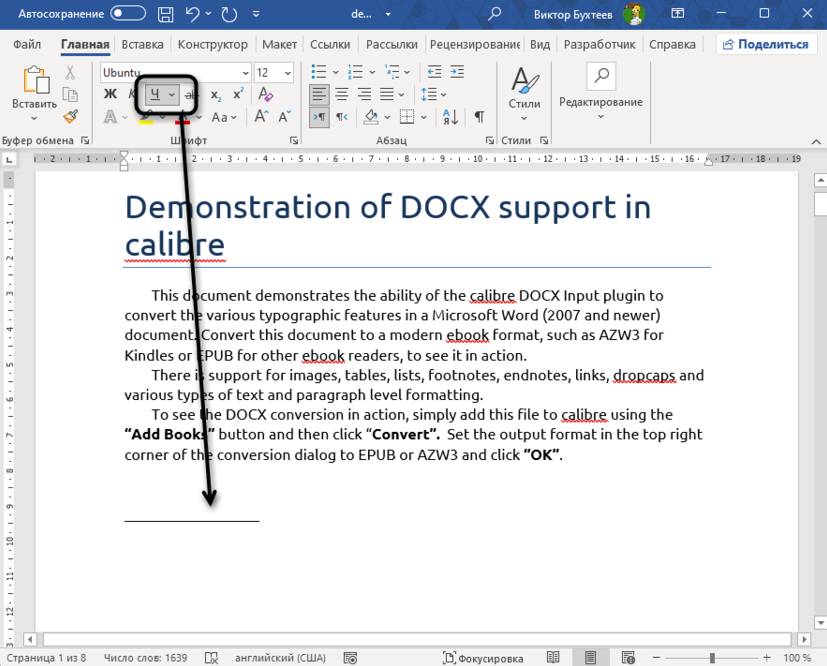
Task: Click the clear formatting icon
Action: pos(265,94)
